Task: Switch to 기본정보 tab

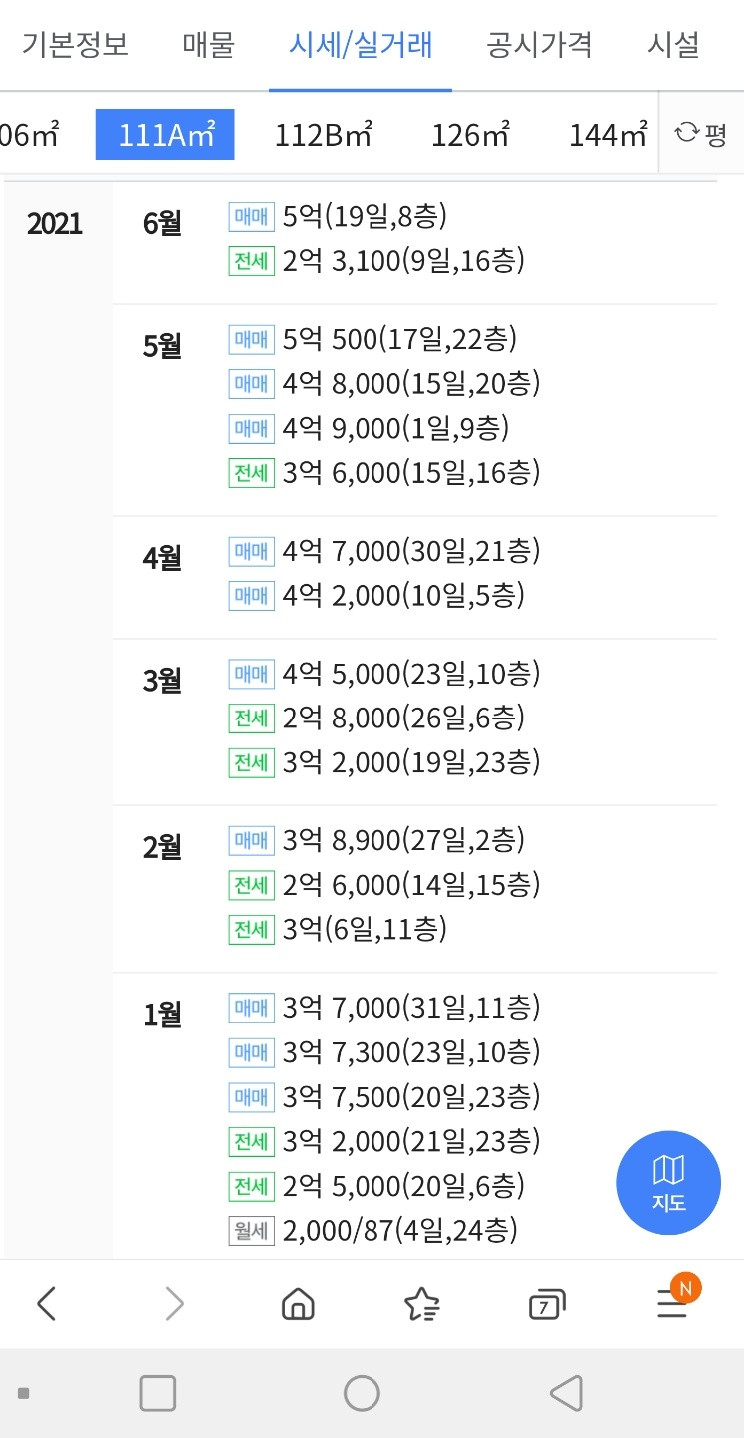Action: tap(75, 45)
